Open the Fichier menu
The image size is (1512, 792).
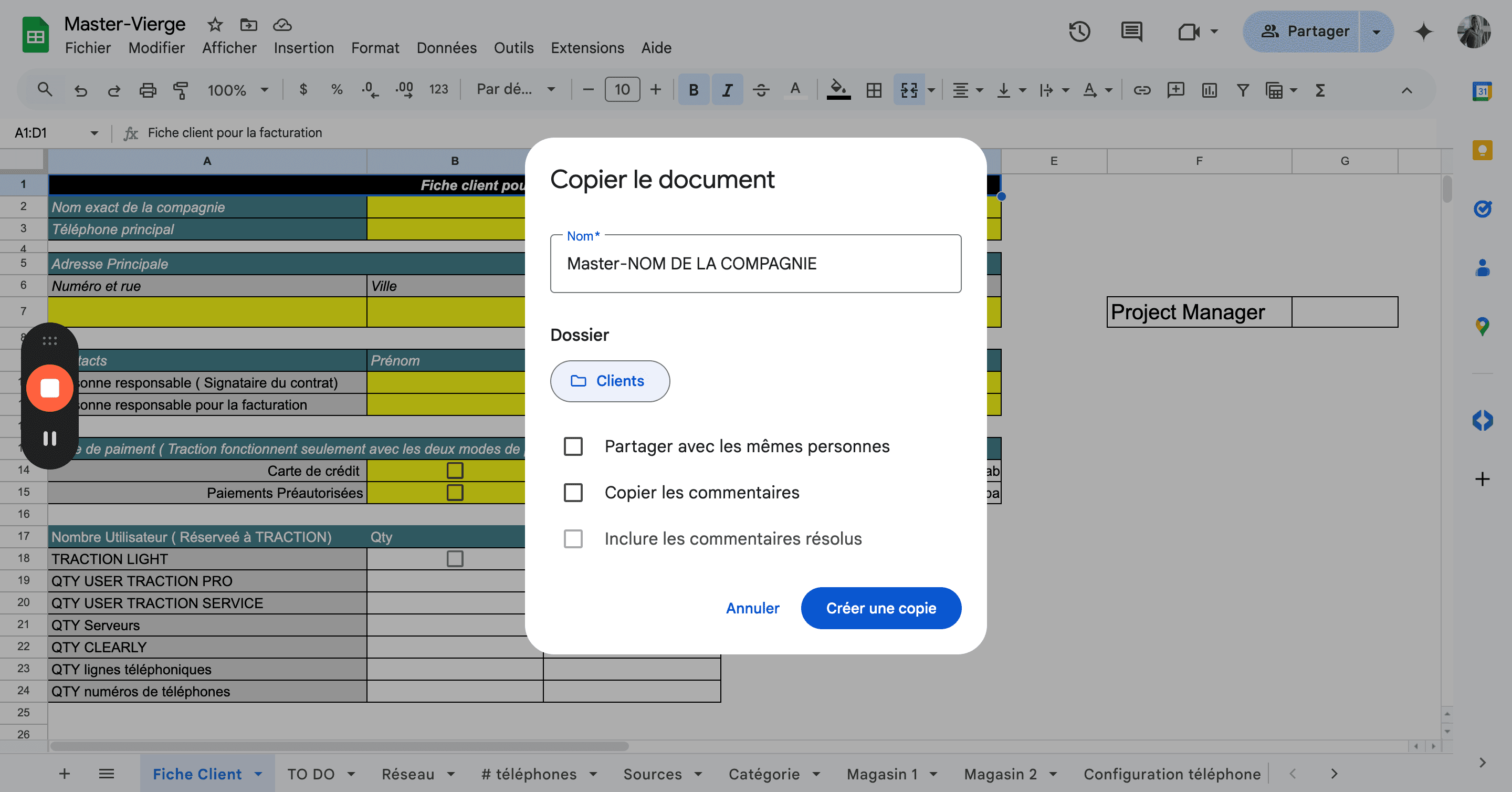(x=88, y=48)
